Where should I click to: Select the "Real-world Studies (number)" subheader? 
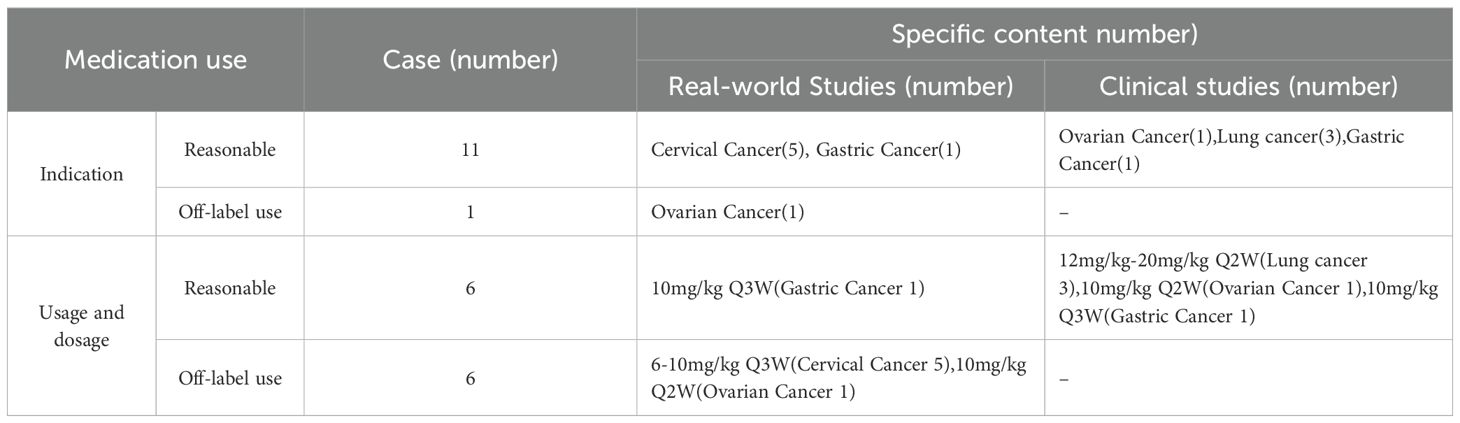(x=840, y=87)
